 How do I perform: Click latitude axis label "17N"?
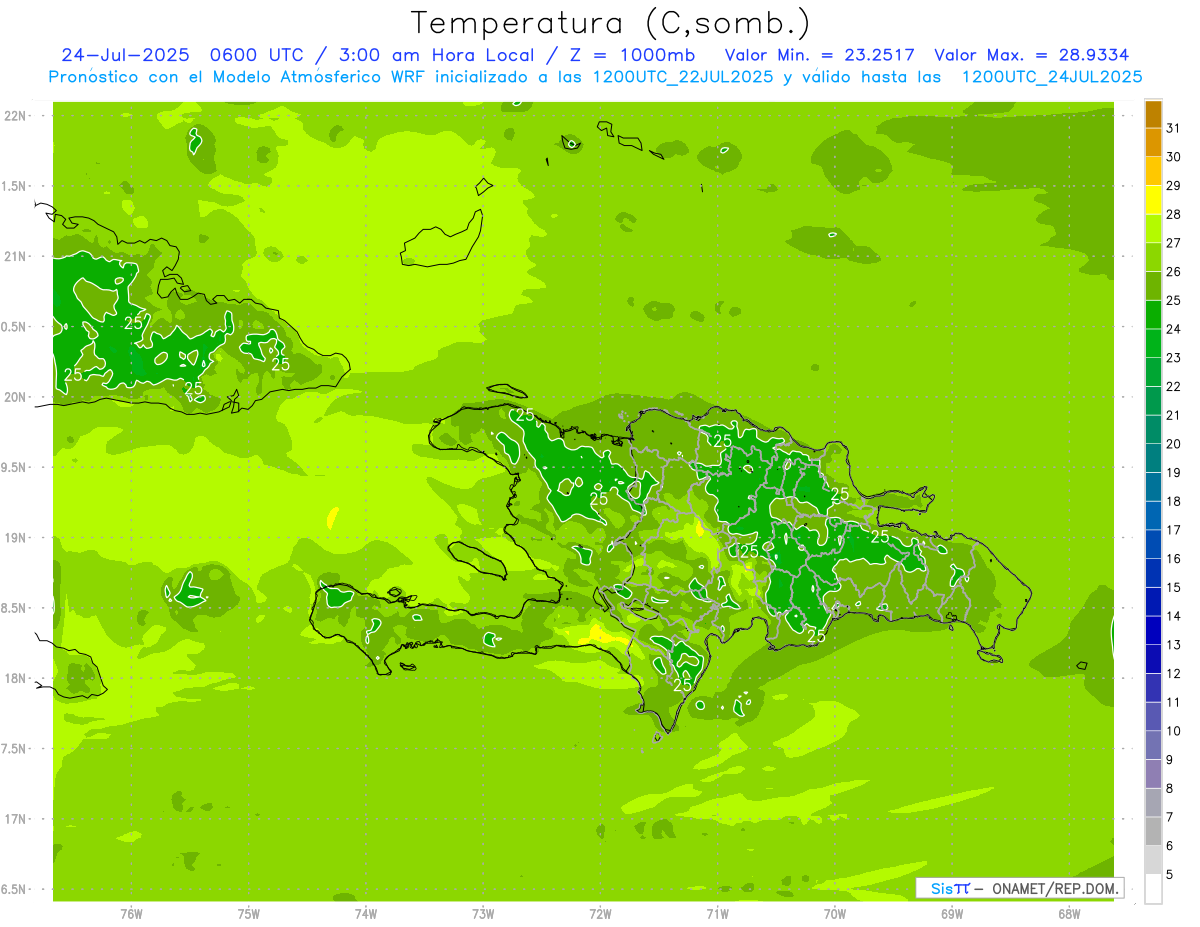pyautogui.click(x=15, y=819)
